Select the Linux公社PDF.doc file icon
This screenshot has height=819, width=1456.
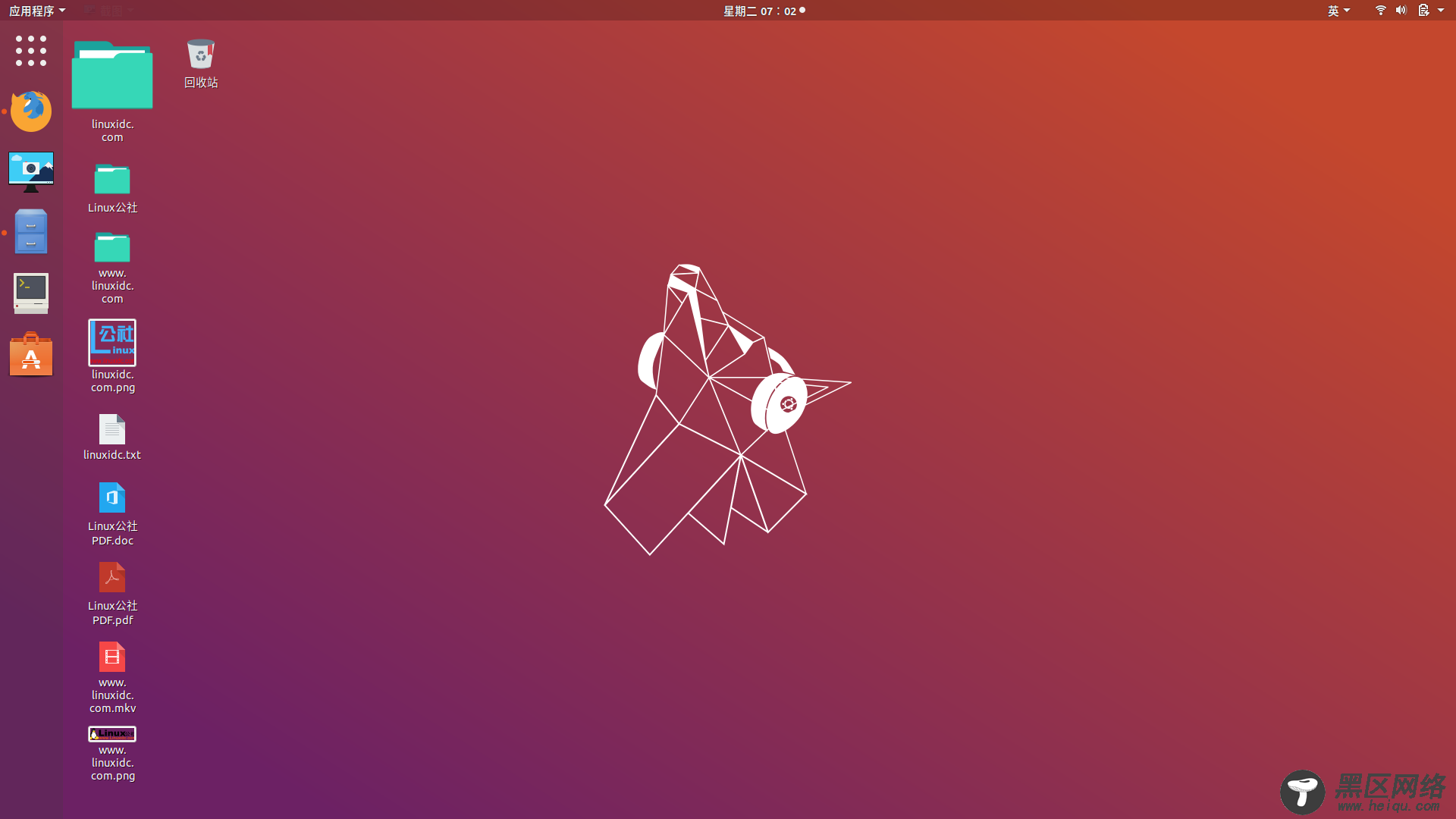(x=112, y=497)
